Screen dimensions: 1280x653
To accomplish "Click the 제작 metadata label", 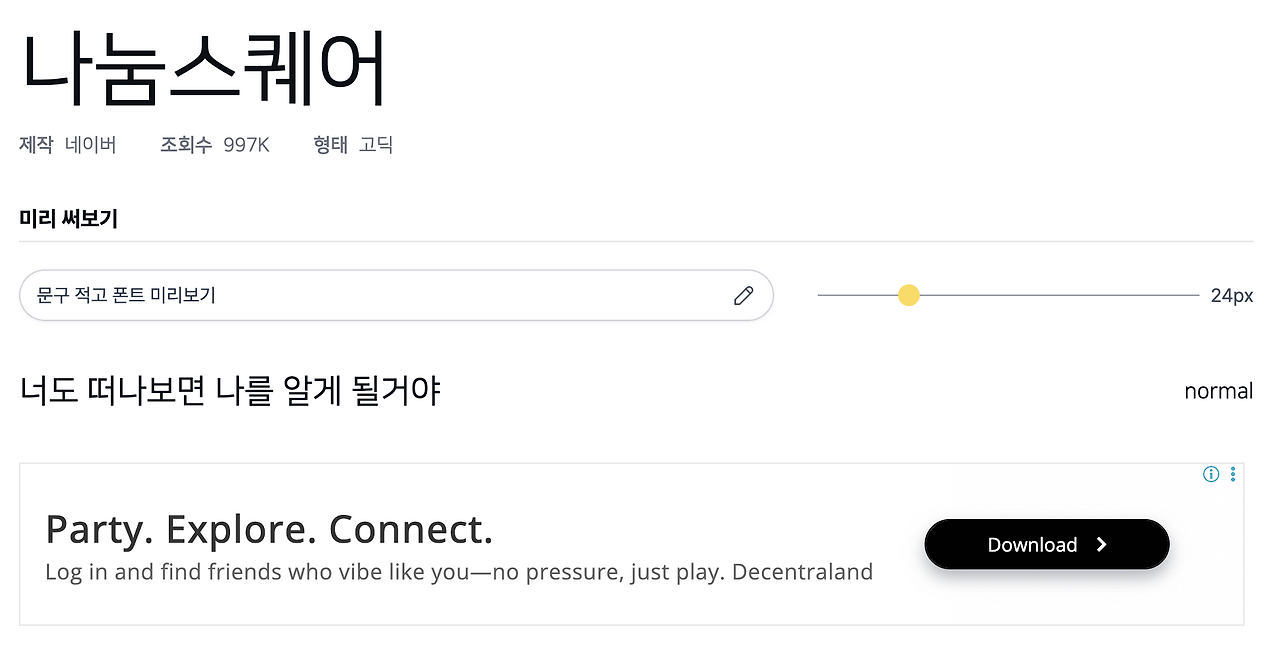I will click(x=35, y=144).
